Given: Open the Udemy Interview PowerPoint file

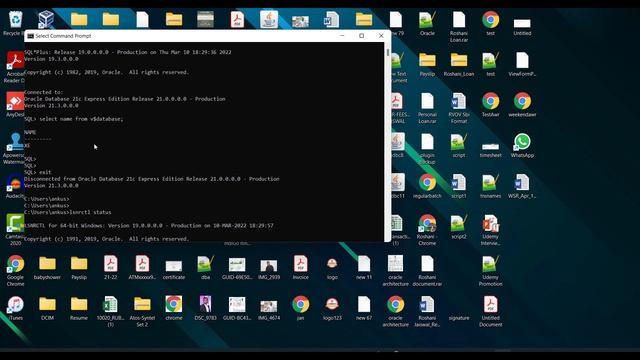Looking at the screenshot, I should click(x=491, y=230).
